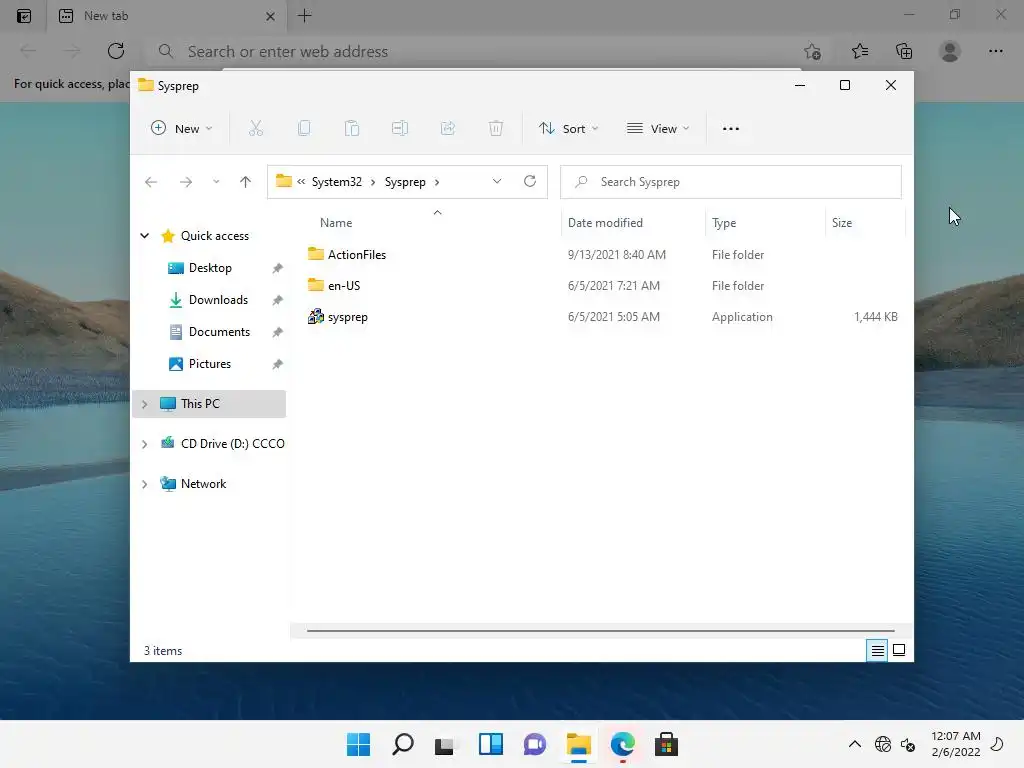Select the en-US folder icon
The width and height of the screenshot is (1024, 768).
316,285
